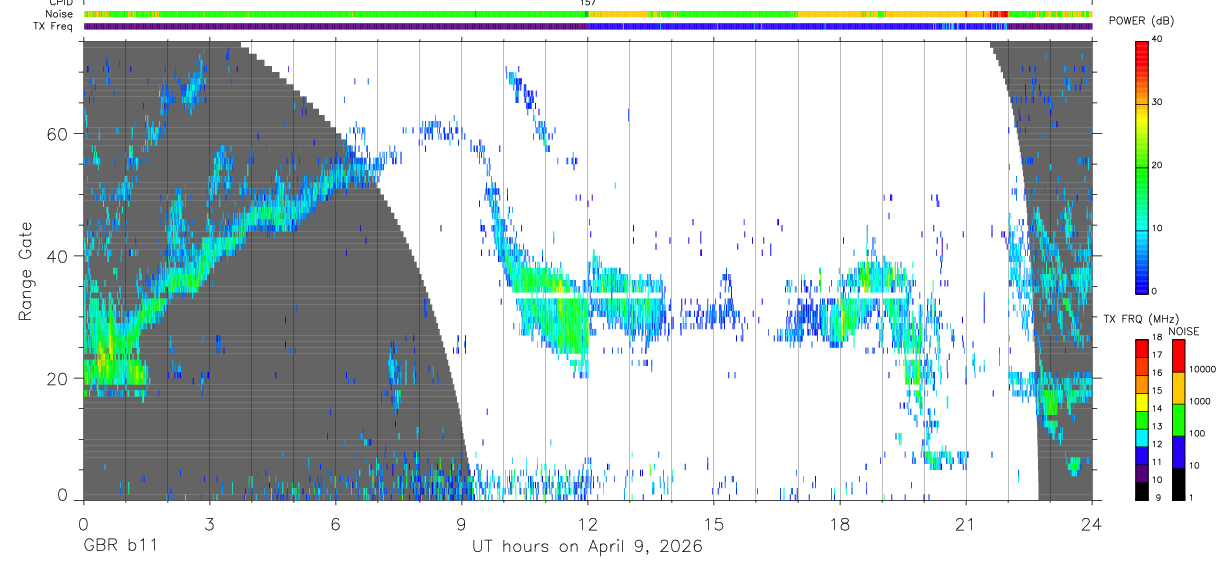Click the 20 tick label on the Range Gate axis
This screenshot has height=567, width=1228.
[x=59, y=379]
